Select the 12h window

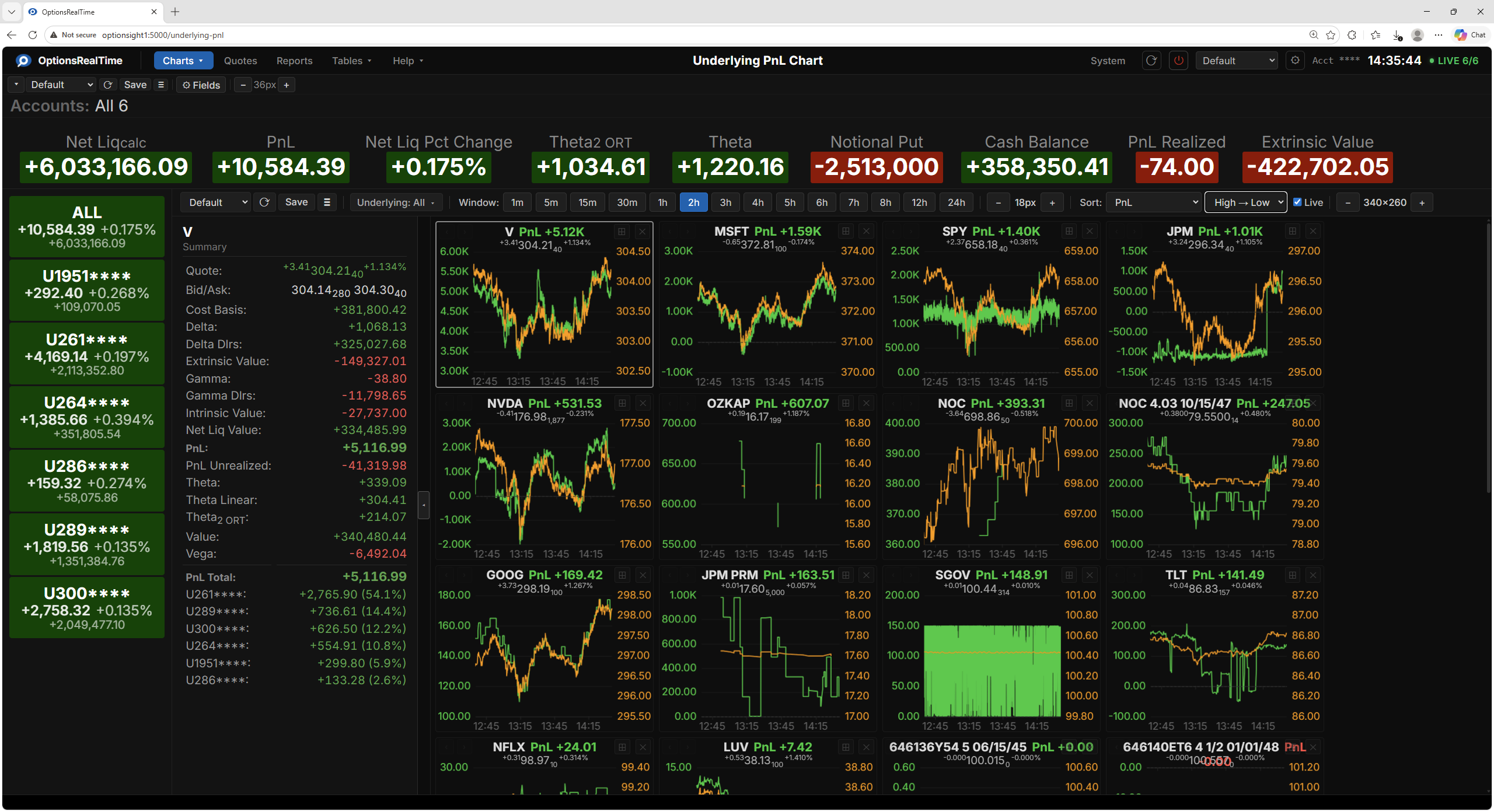click(919, 202)
